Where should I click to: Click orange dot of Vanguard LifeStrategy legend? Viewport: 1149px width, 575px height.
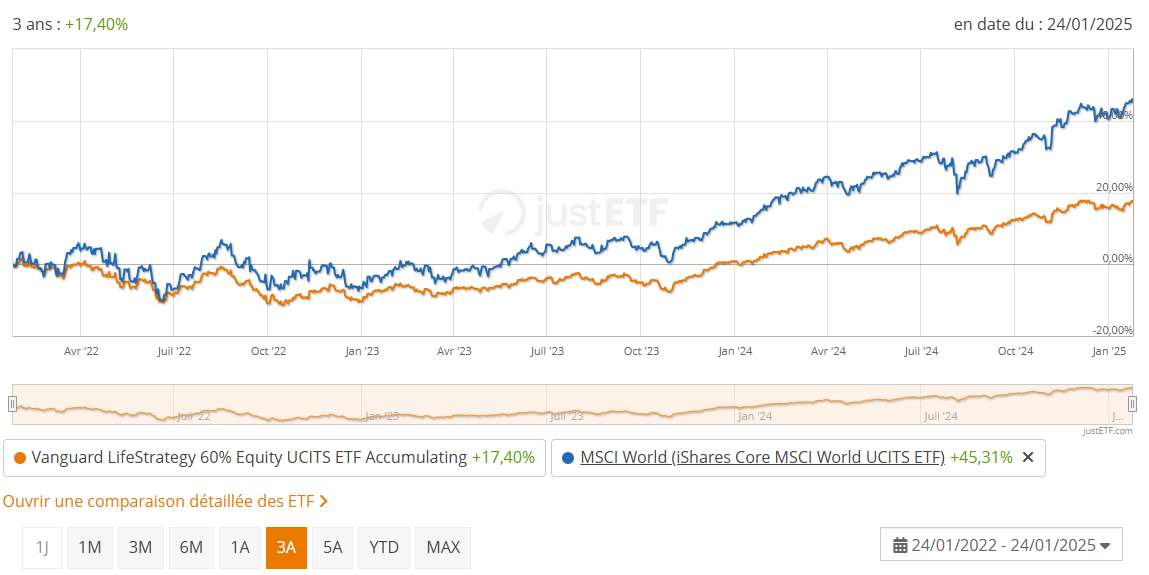coord(20,459)
